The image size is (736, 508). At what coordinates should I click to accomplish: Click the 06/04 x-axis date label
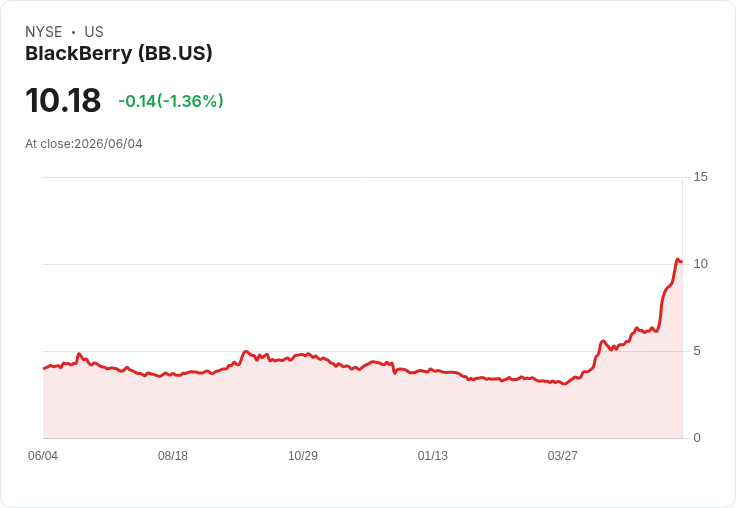coord(43,455)
